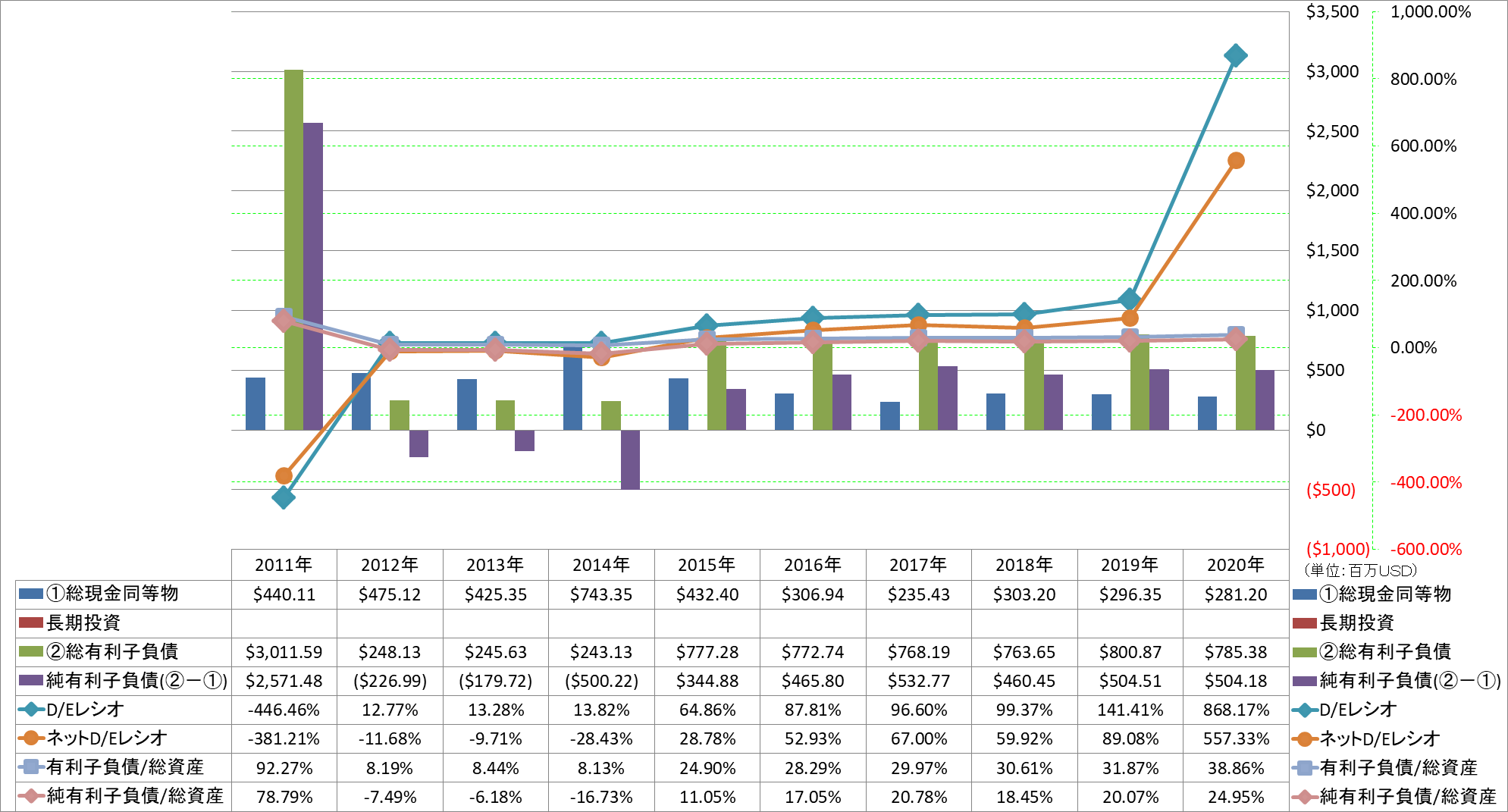Click the 557.33% cell
Viewport: 1508px width, 812px height.
pos(1236,738)
